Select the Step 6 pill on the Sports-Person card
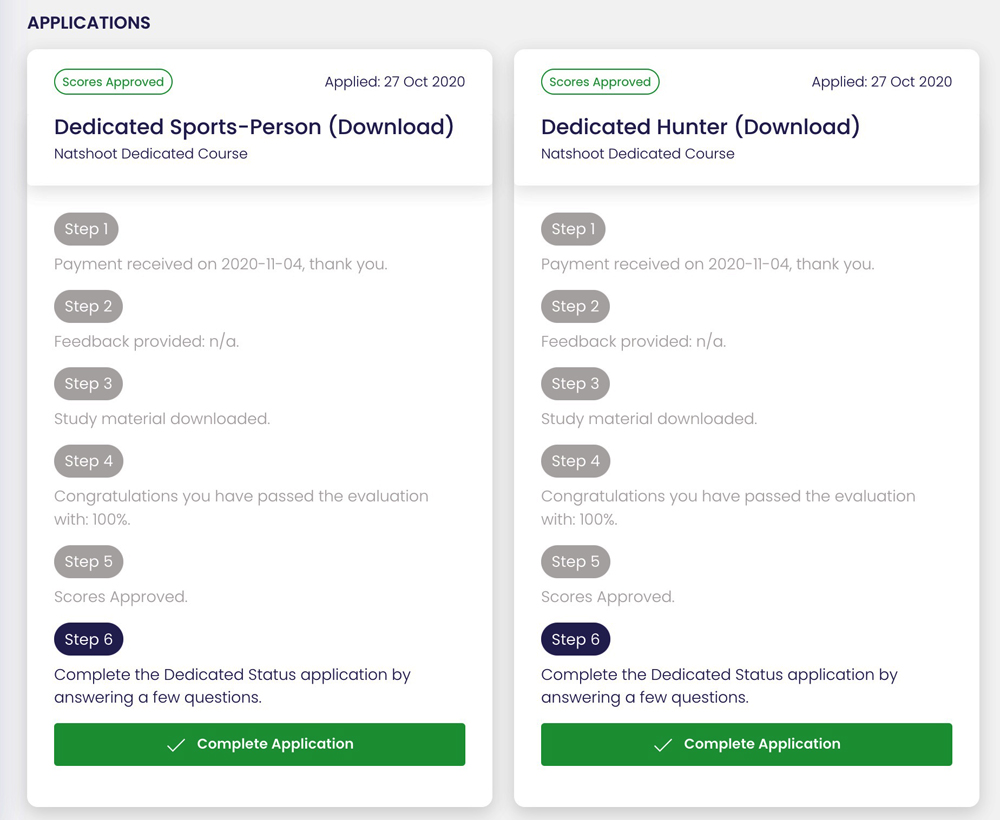Image resolution: width=1000 pixels, height=820 pixels. point(88,639)
